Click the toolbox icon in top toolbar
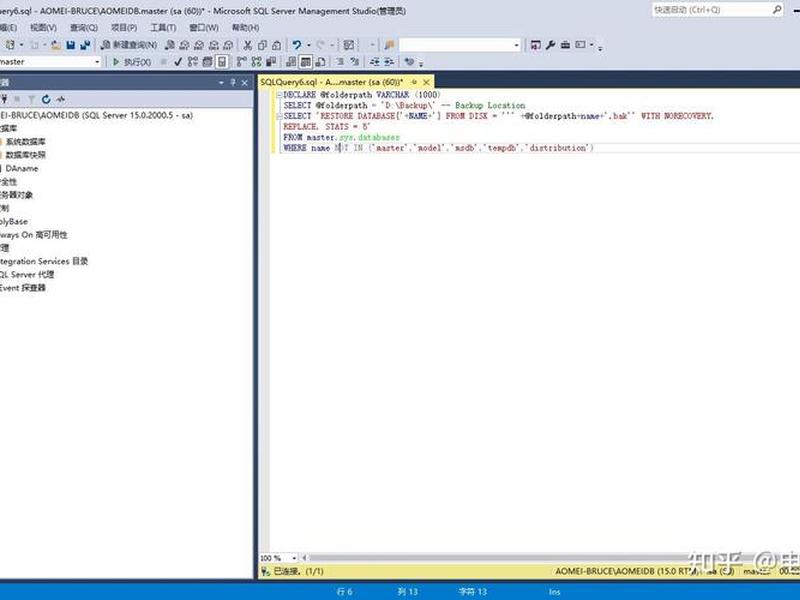The width and height of the screenshot is (800, 600). [565, 45]
